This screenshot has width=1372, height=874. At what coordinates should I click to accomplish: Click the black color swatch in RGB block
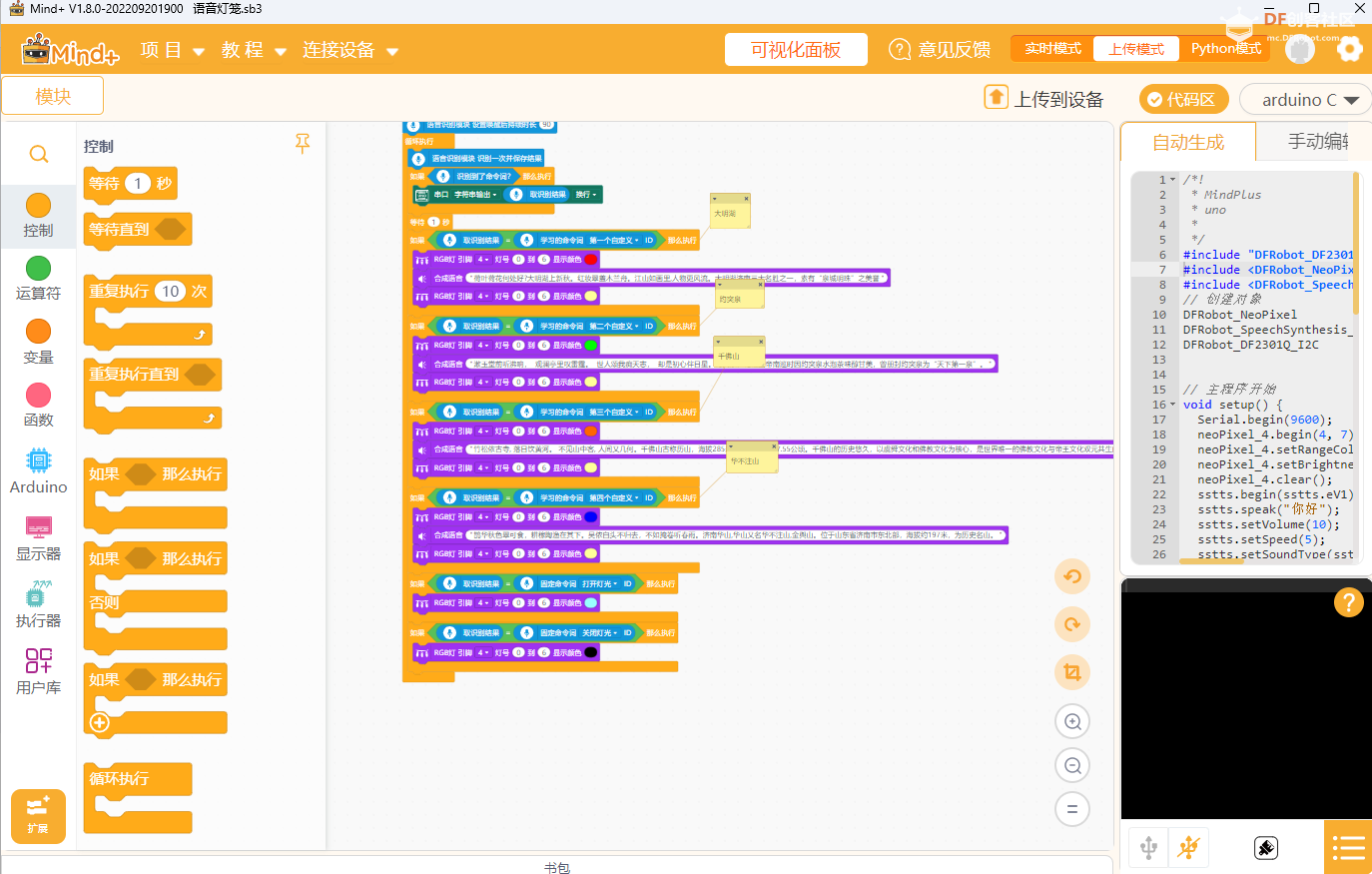click(591, 653)
